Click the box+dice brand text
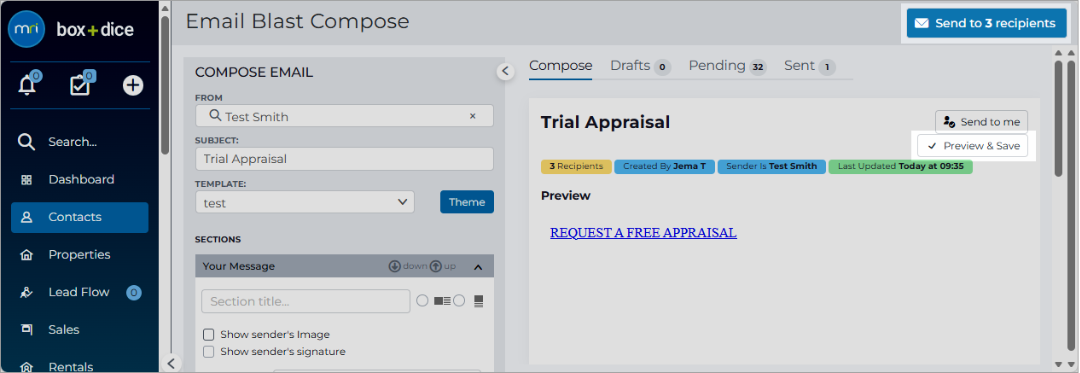The height and width of the screenshot is (373, 1080). pos(95,30)
